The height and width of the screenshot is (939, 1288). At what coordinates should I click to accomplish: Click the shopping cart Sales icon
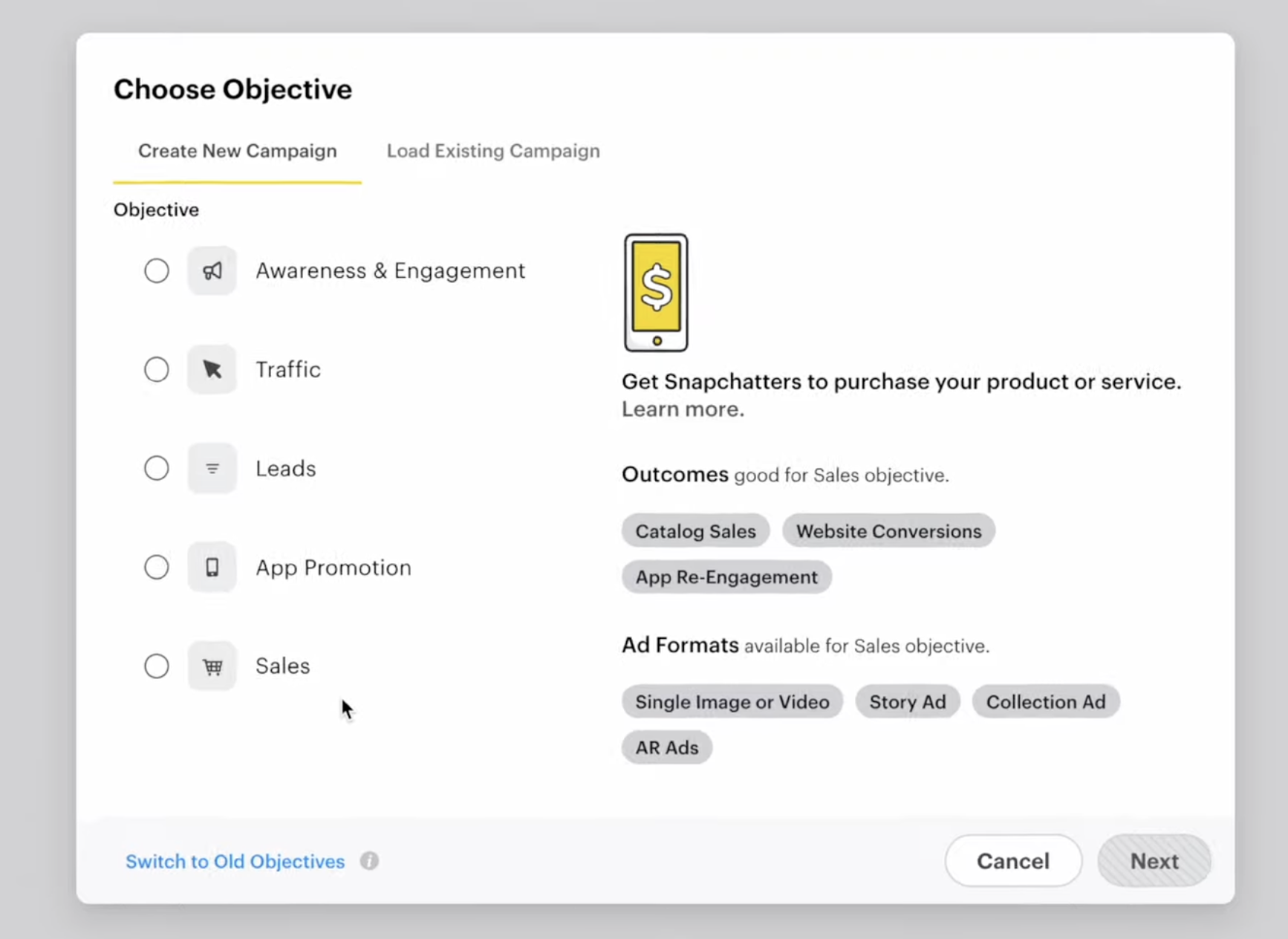coord(212,666)
